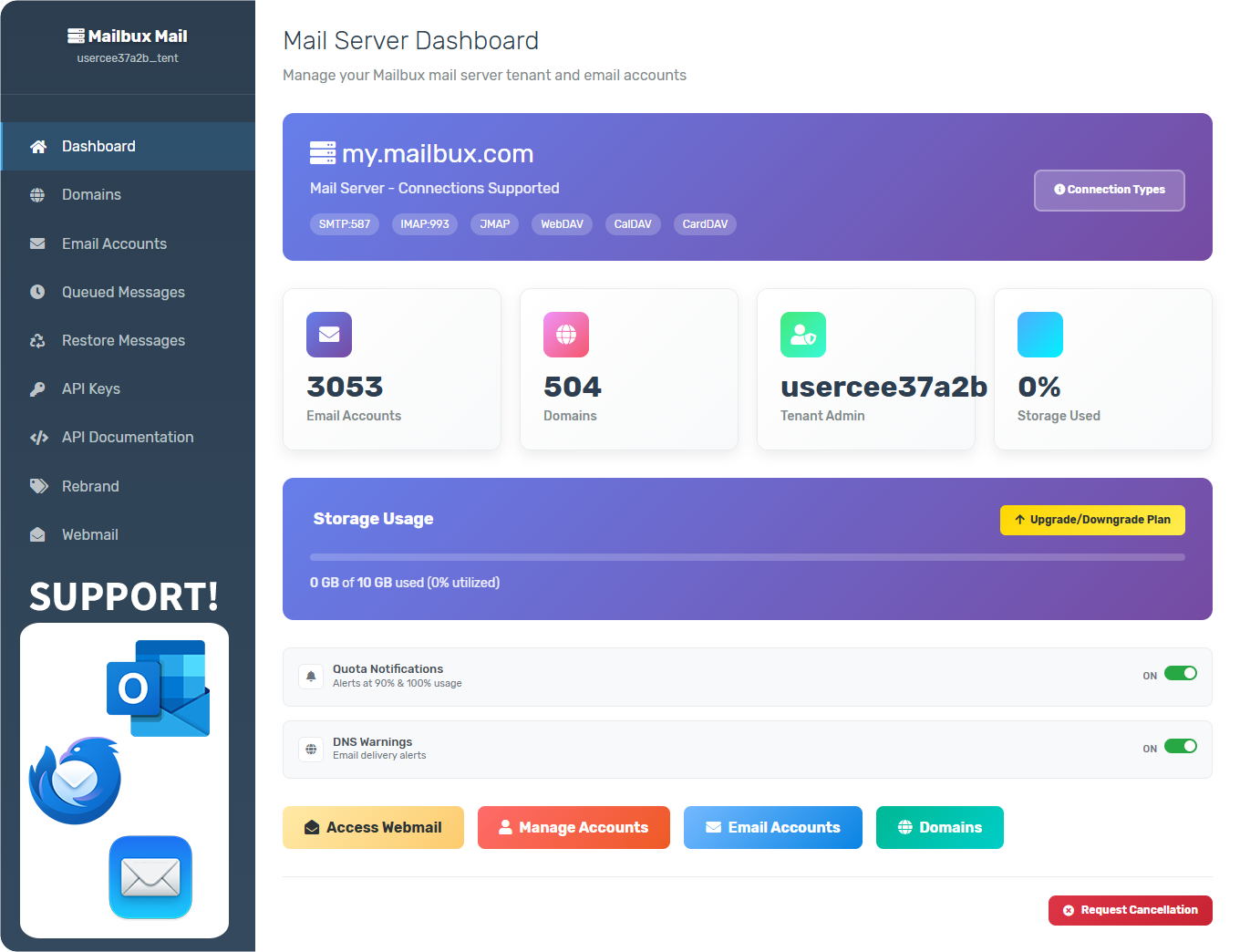Click the usercee37a2b Tenant Admin name
The height and width of the screenshot is (952, 1240).
pyautogui.click(x=883, y=387)
